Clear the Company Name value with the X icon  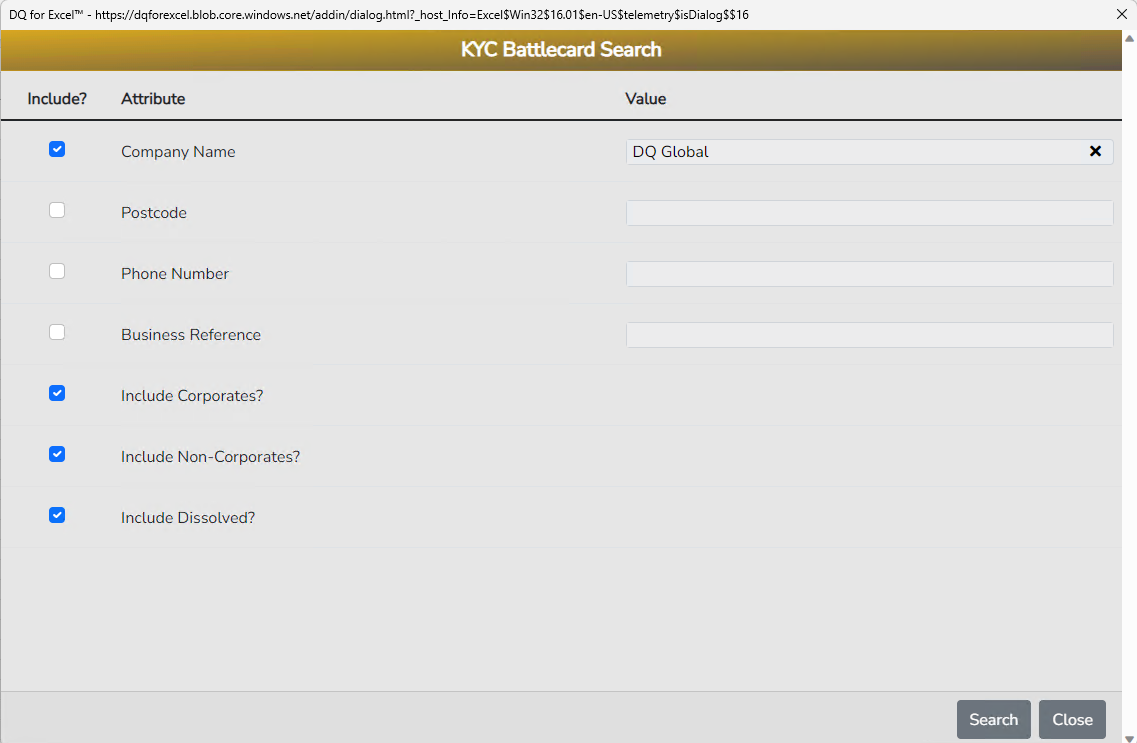[x=1095, y=151]
